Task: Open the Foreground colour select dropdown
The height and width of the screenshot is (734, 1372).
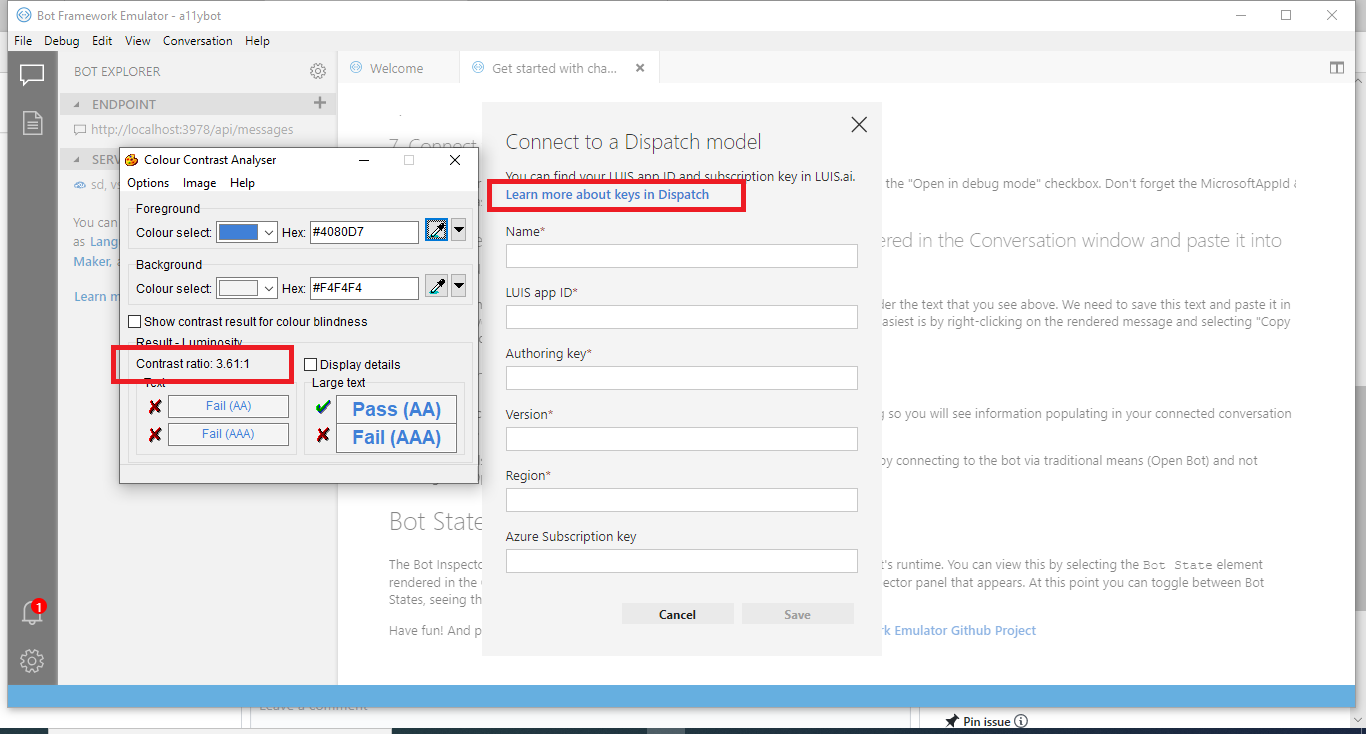Action: pyautogui.click(x=266, y=230)
